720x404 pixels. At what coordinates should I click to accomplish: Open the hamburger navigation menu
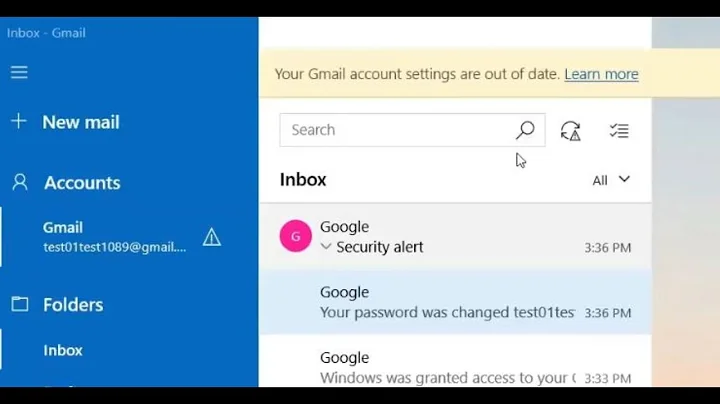click(x=19, y=72)
